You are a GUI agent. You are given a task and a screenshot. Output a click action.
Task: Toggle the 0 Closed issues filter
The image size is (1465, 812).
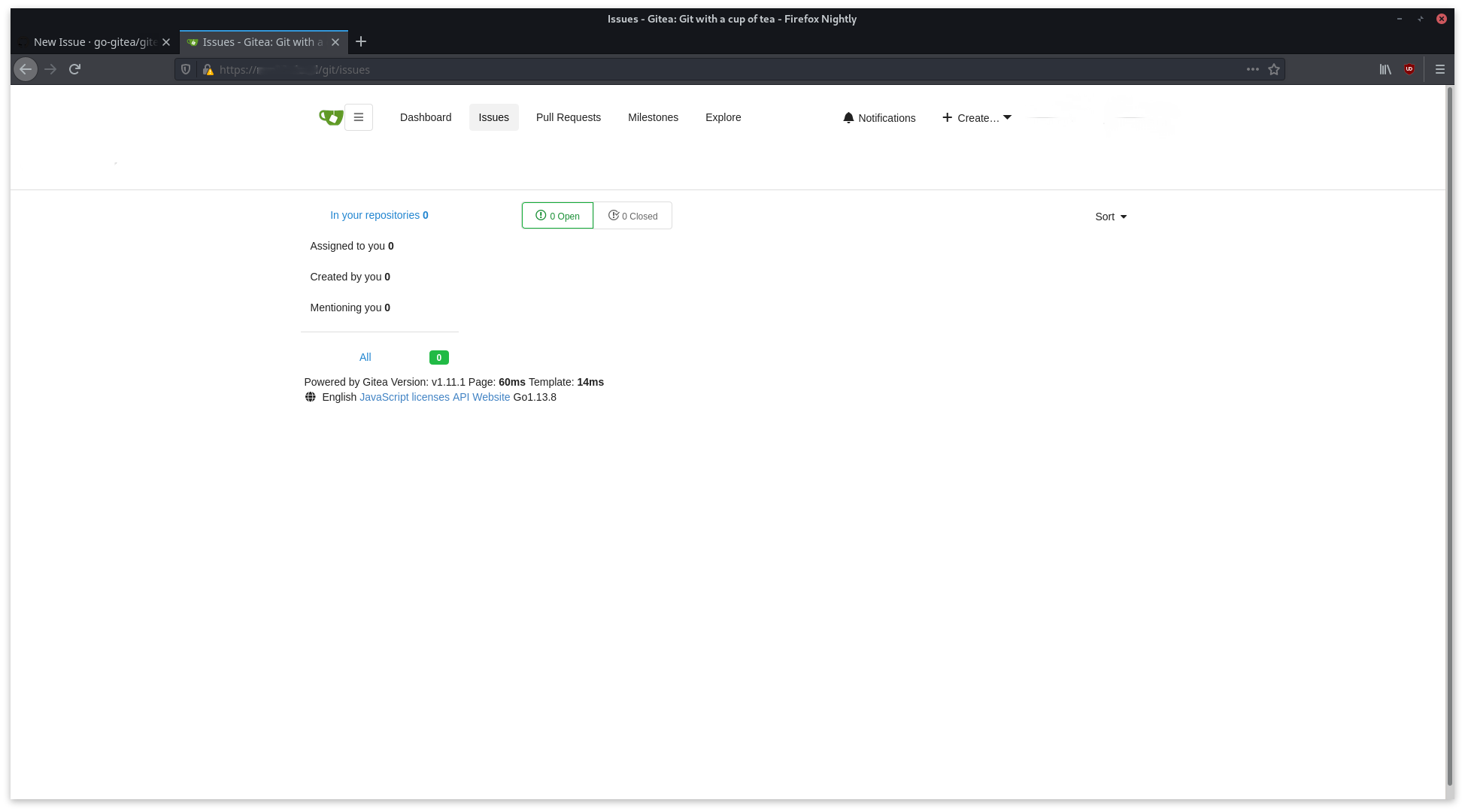click(633, 216)
